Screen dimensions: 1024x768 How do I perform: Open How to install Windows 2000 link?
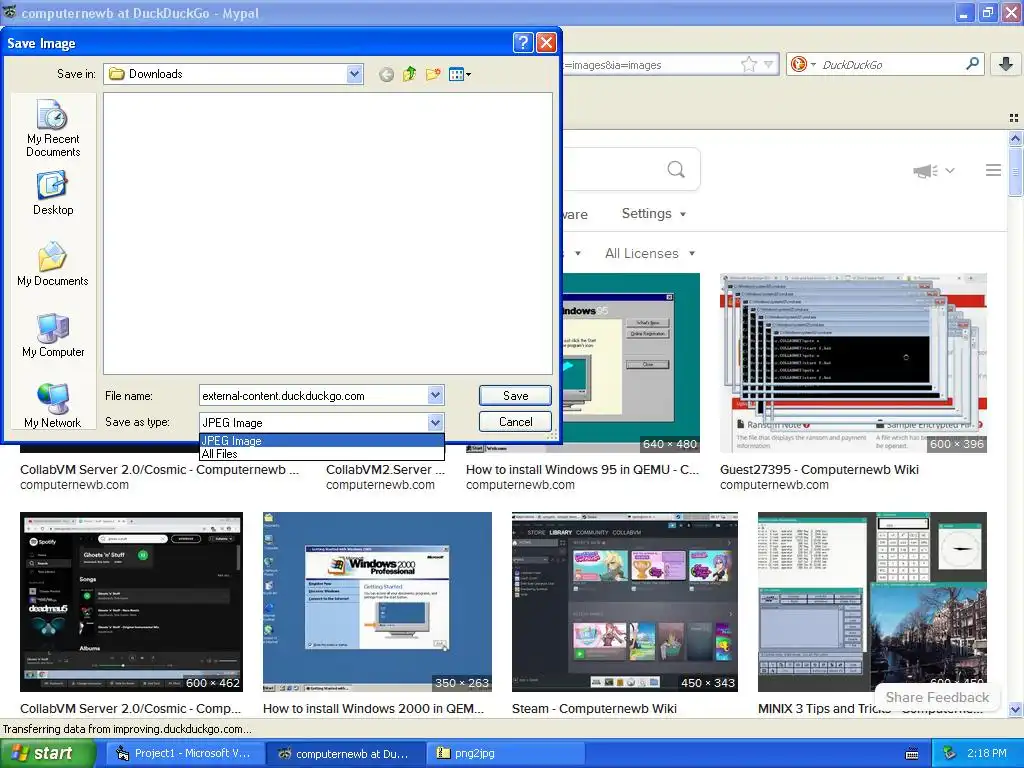pyautogui.click(x=373, y=709)
